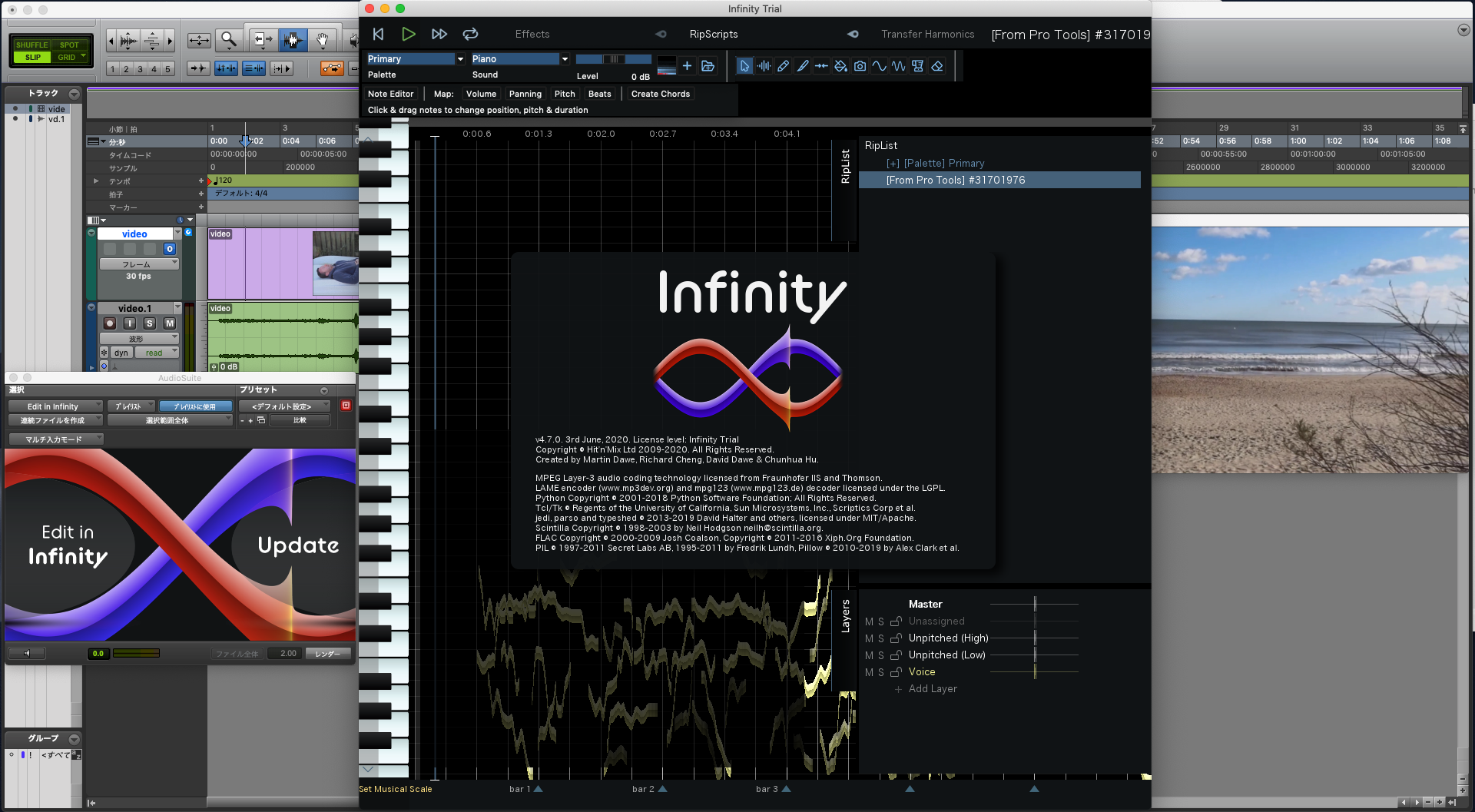Record-enable the video.1 track
This screenshot has height=812, width=1475.
[110, 323]
